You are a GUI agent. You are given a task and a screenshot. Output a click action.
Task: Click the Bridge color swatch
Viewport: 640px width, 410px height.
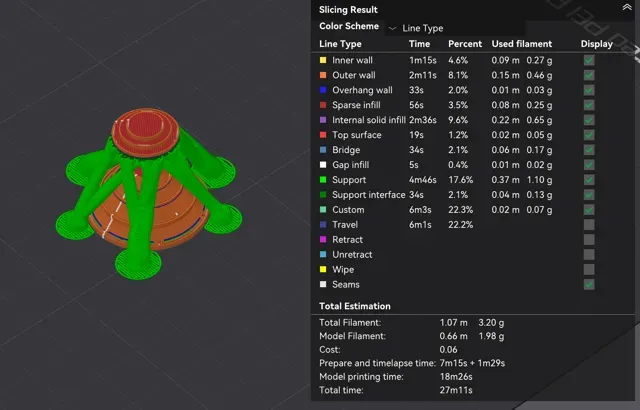point(323,150)
